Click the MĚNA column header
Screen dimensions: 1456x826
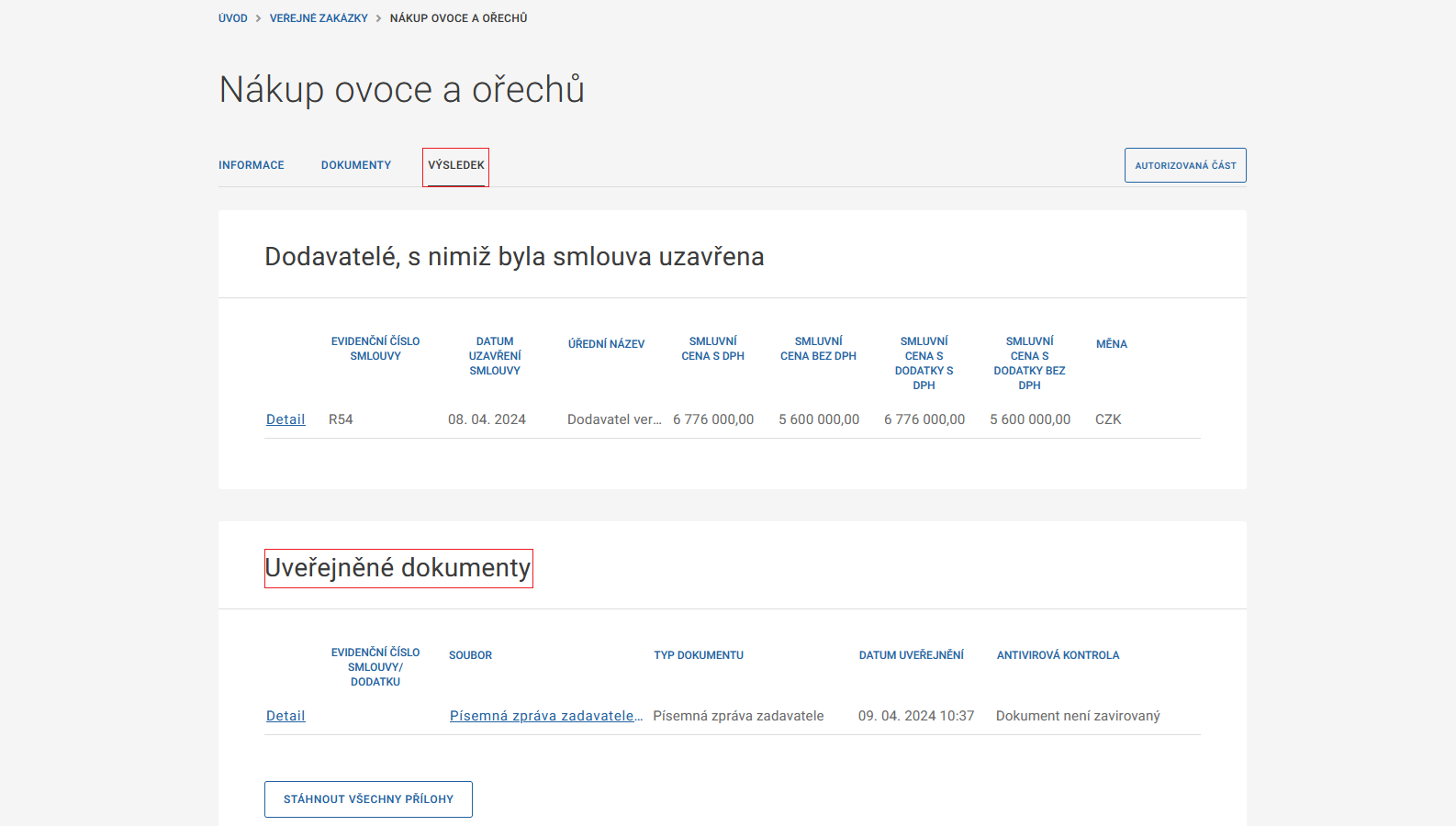coord(1111,344)
